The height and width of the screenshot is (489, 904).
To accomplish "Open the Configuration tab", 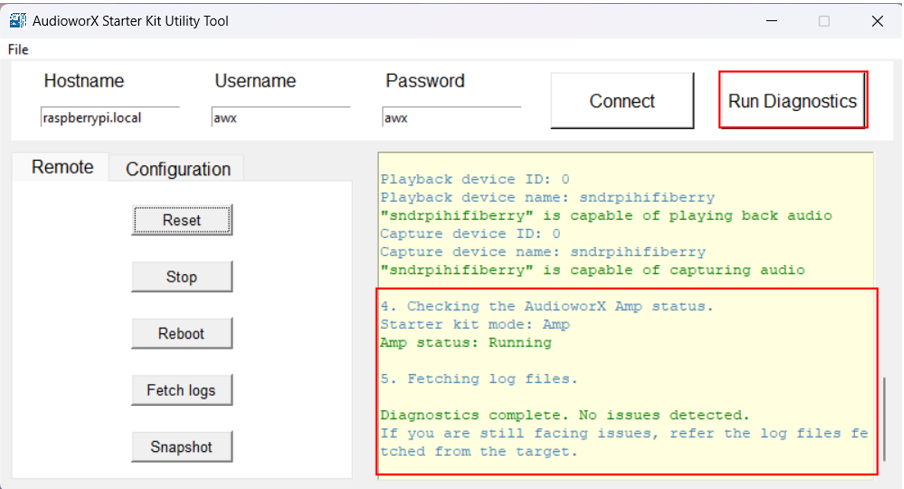I will point(178,169).
